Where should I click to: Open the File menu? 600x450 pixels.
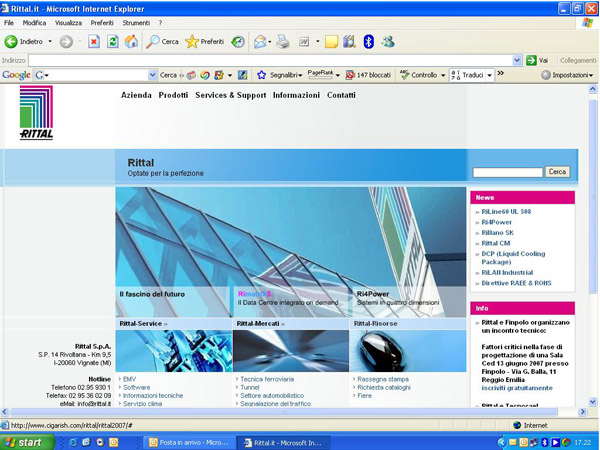[x=9, y=23]
